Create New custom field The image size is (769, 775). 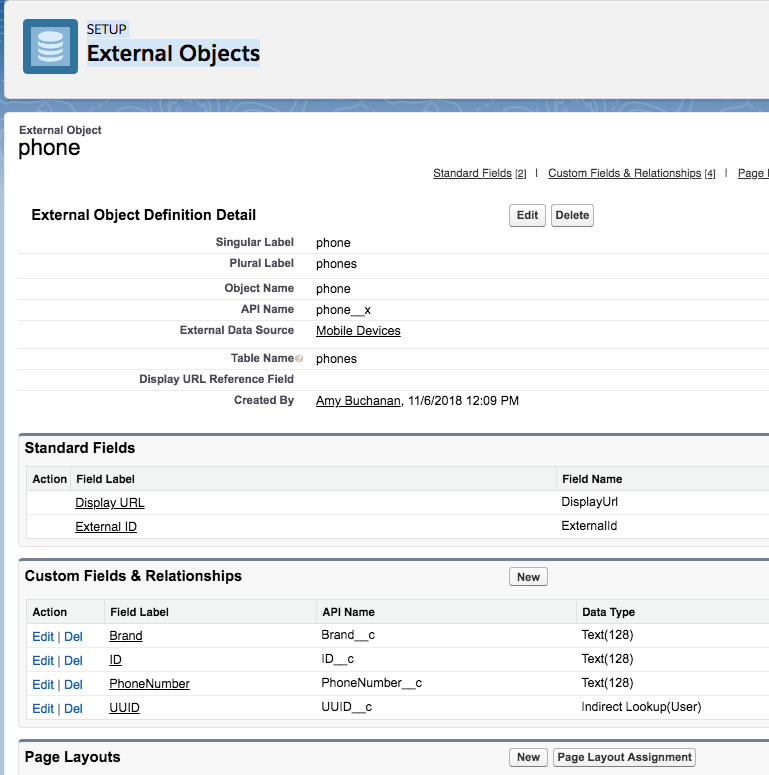pos(528,577)
